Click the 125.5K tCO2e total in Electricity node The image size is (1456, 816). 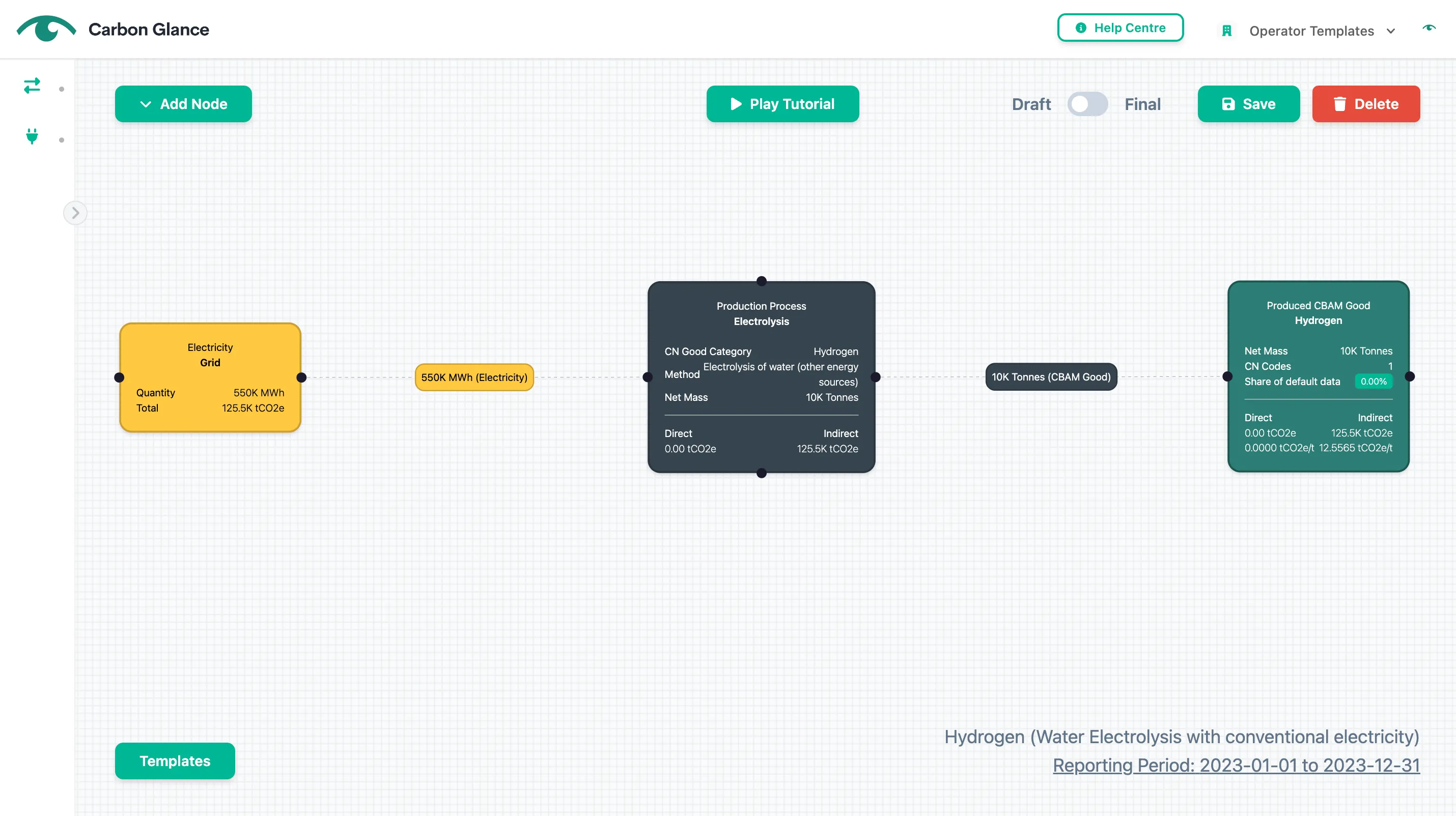point(253,409)
